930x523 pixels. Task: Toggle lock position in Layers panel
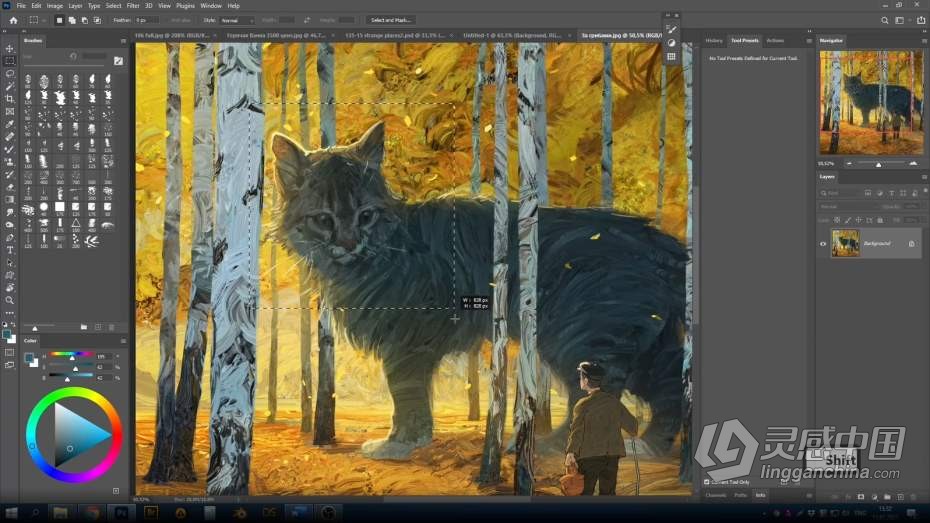tap(858, 220)
